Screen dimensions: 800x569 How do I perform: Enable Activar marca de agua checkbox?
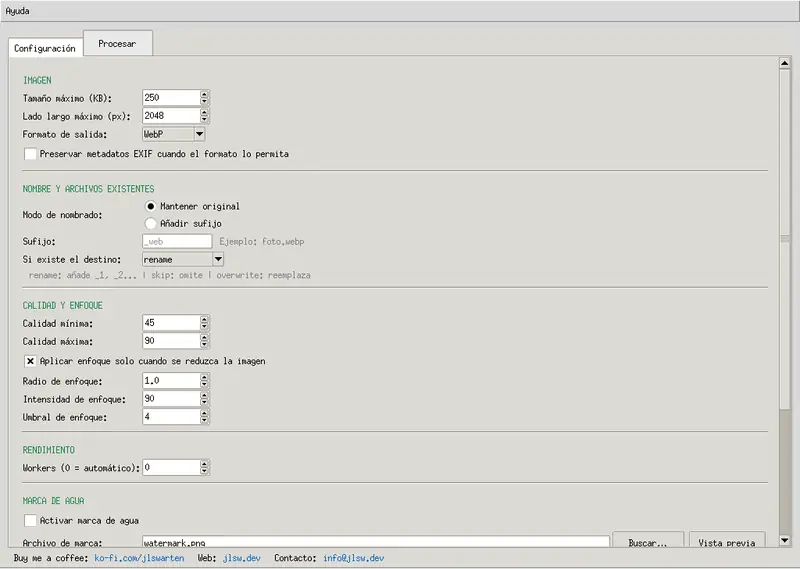tap(30, 521)
